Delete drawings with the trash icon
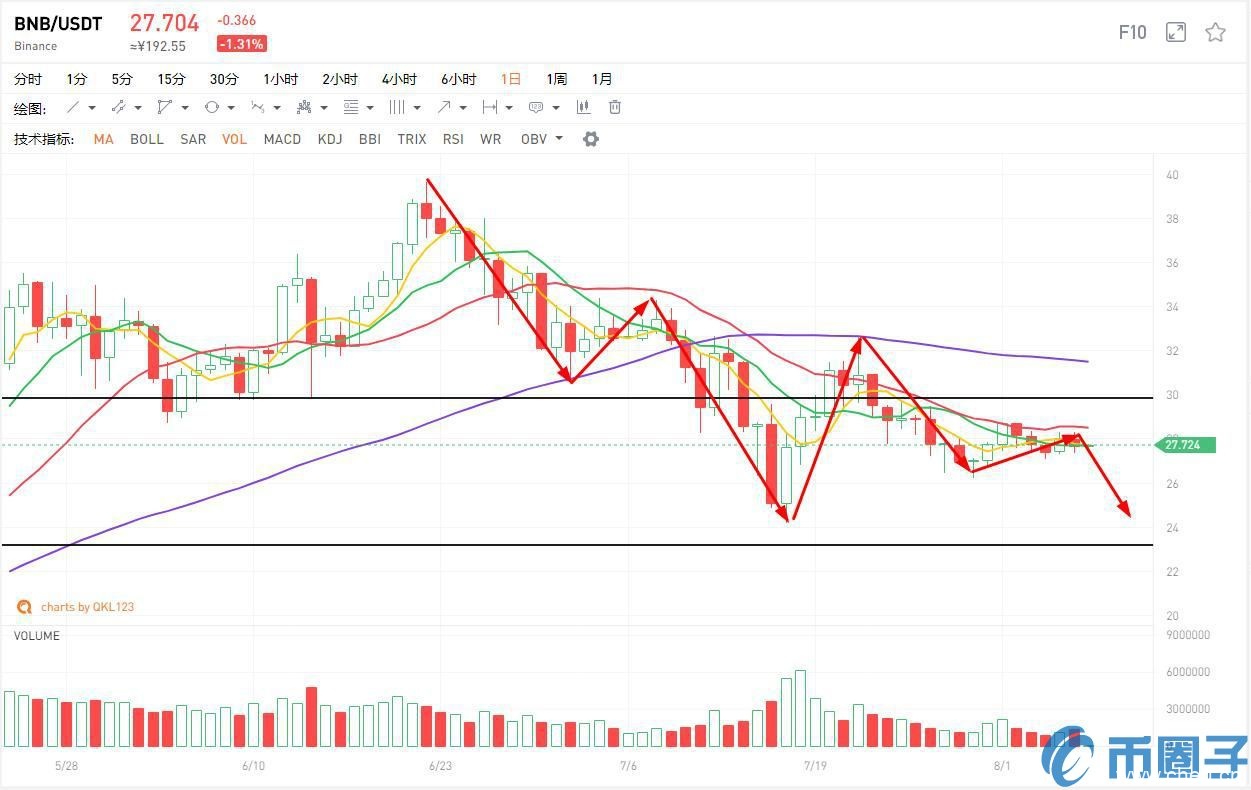Viewport: 1251px width, 790px height. coord(615,107)
